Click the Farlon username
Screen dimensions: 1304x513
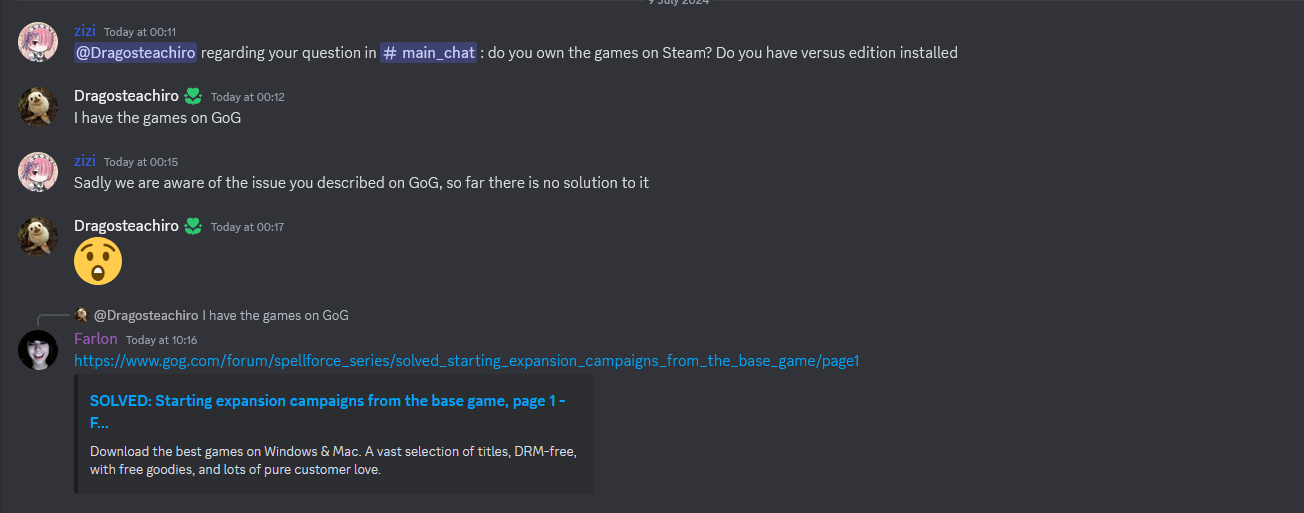point(95,339)
